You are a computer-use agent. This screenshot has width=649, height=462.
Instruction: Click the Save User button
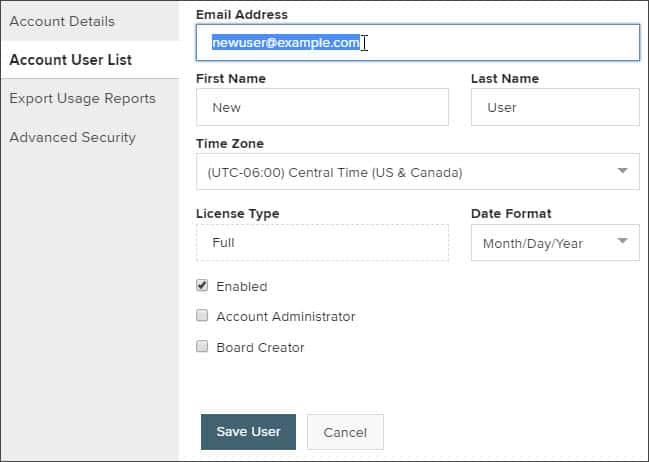tap(248, 432)
